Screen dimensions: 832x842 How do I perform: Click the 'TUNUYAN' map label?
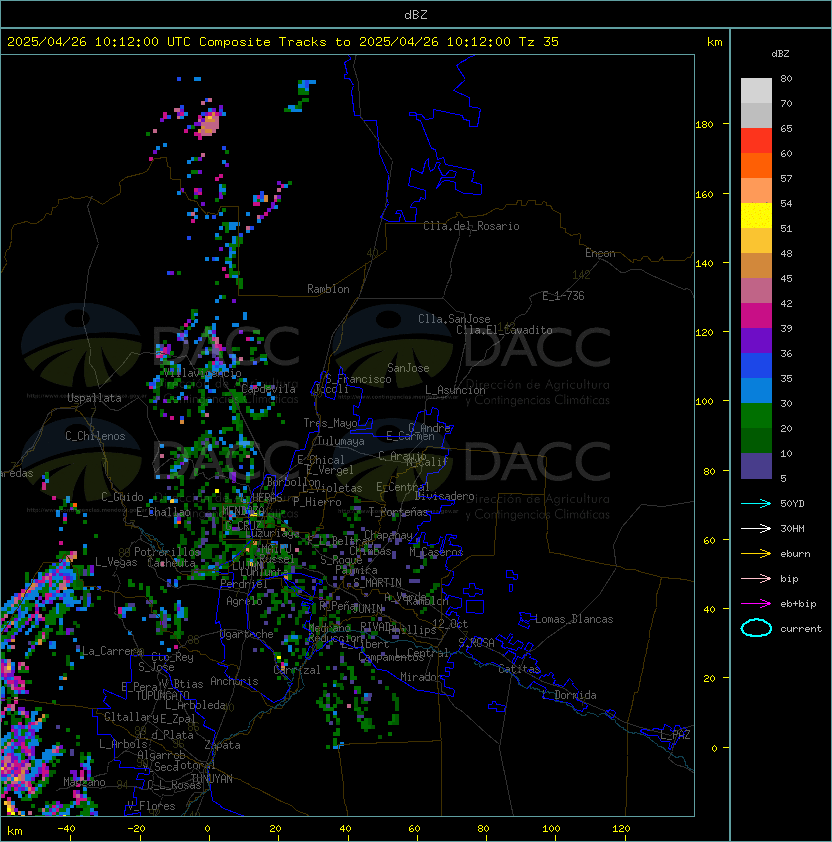212,779
